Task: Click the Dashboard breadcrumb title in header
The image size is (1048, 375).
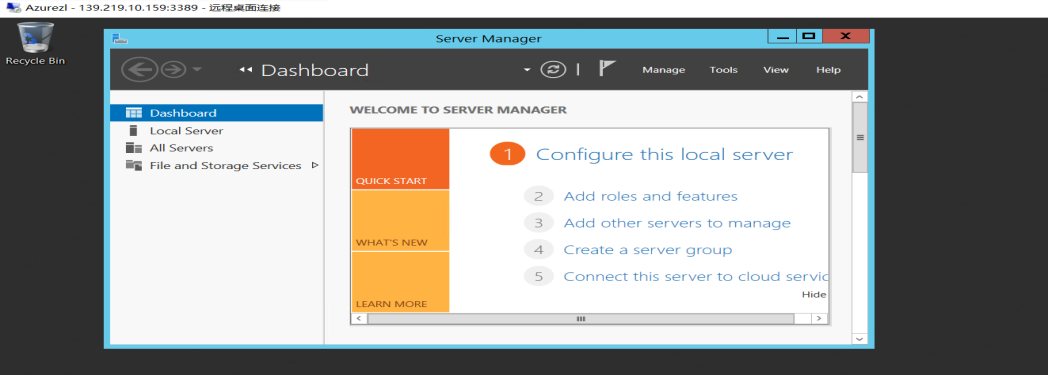Action: click(315, 70)
